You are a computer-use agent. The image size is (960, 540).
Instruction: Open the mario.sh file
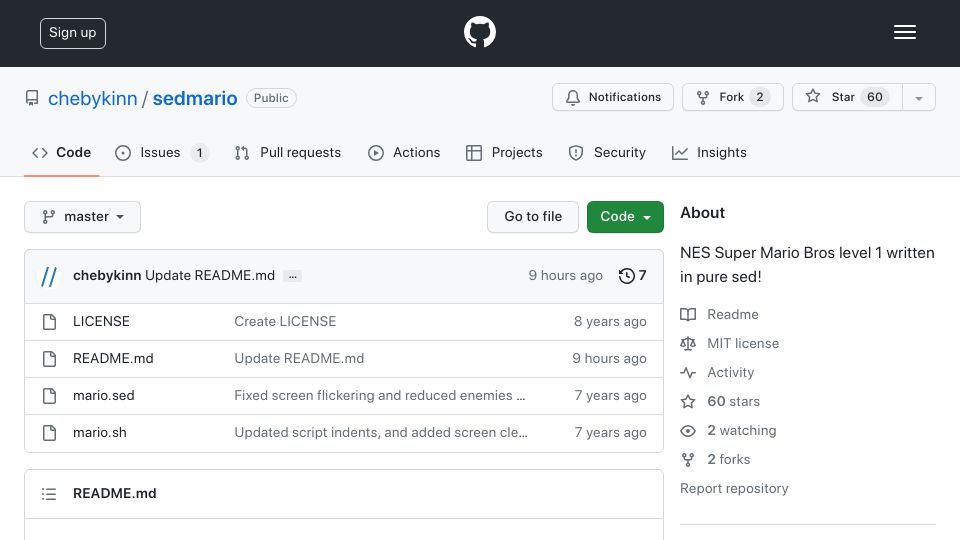tap(100, 433)
